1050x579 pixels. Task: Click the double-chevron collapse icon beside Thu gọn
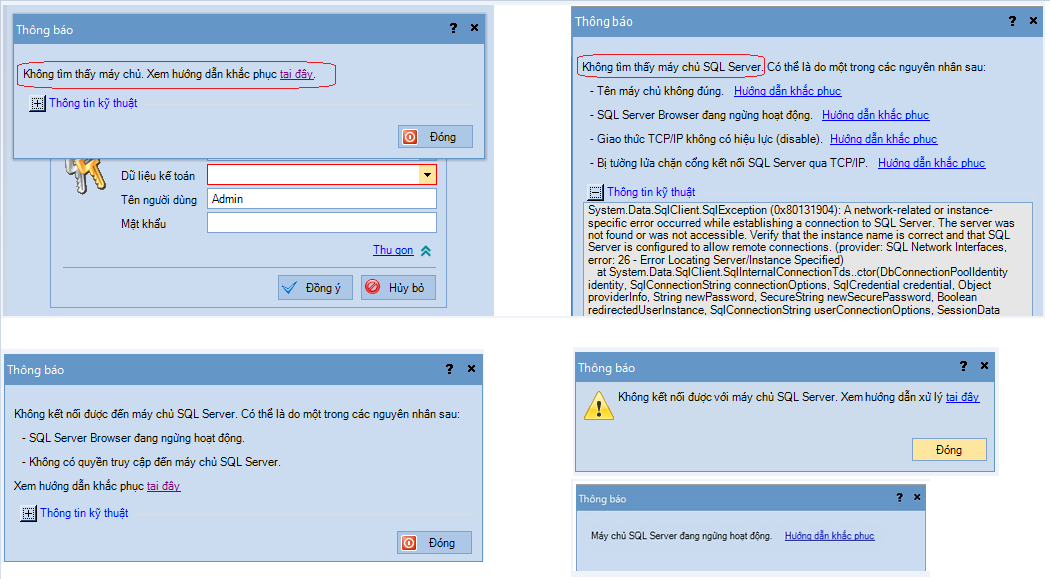[426, 251]
